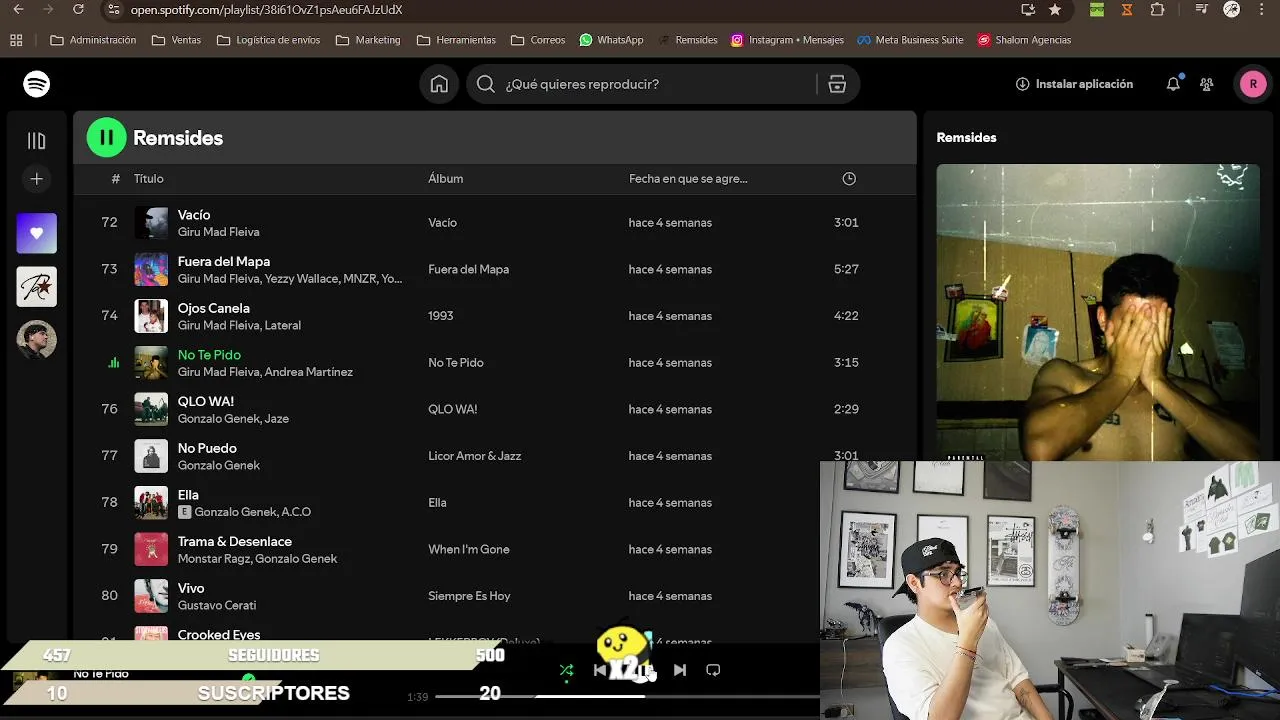Open album When I'm Gone
This screenshot has height=720, width=1280.
tap(469, 549)
